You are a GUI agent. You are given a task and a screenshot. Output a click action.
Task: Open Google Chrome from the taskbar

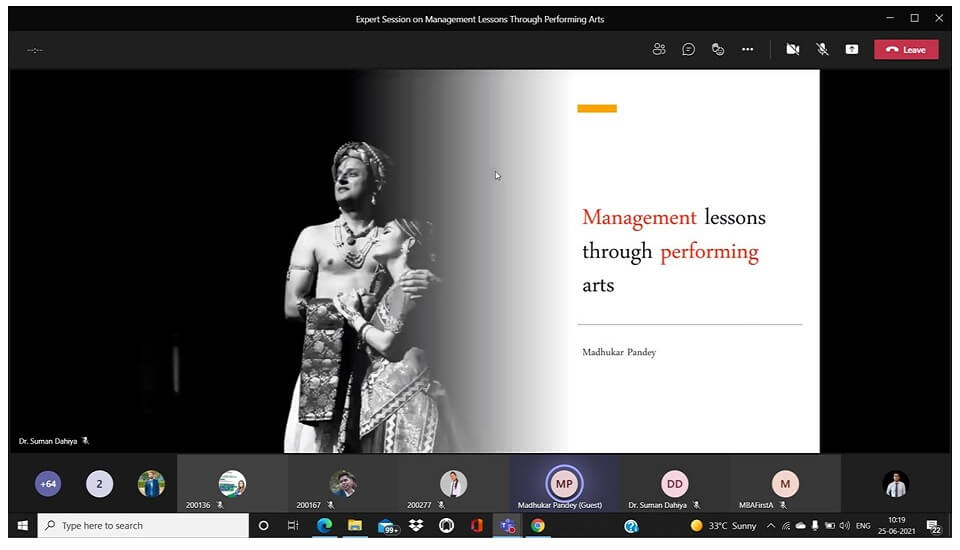(x=538, y=526)
